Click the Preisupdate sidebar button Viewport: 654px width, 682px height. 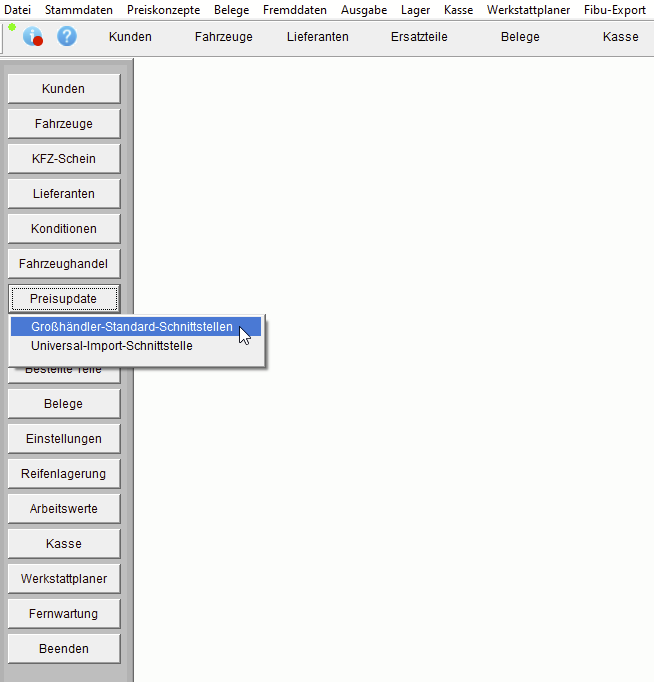64,299
